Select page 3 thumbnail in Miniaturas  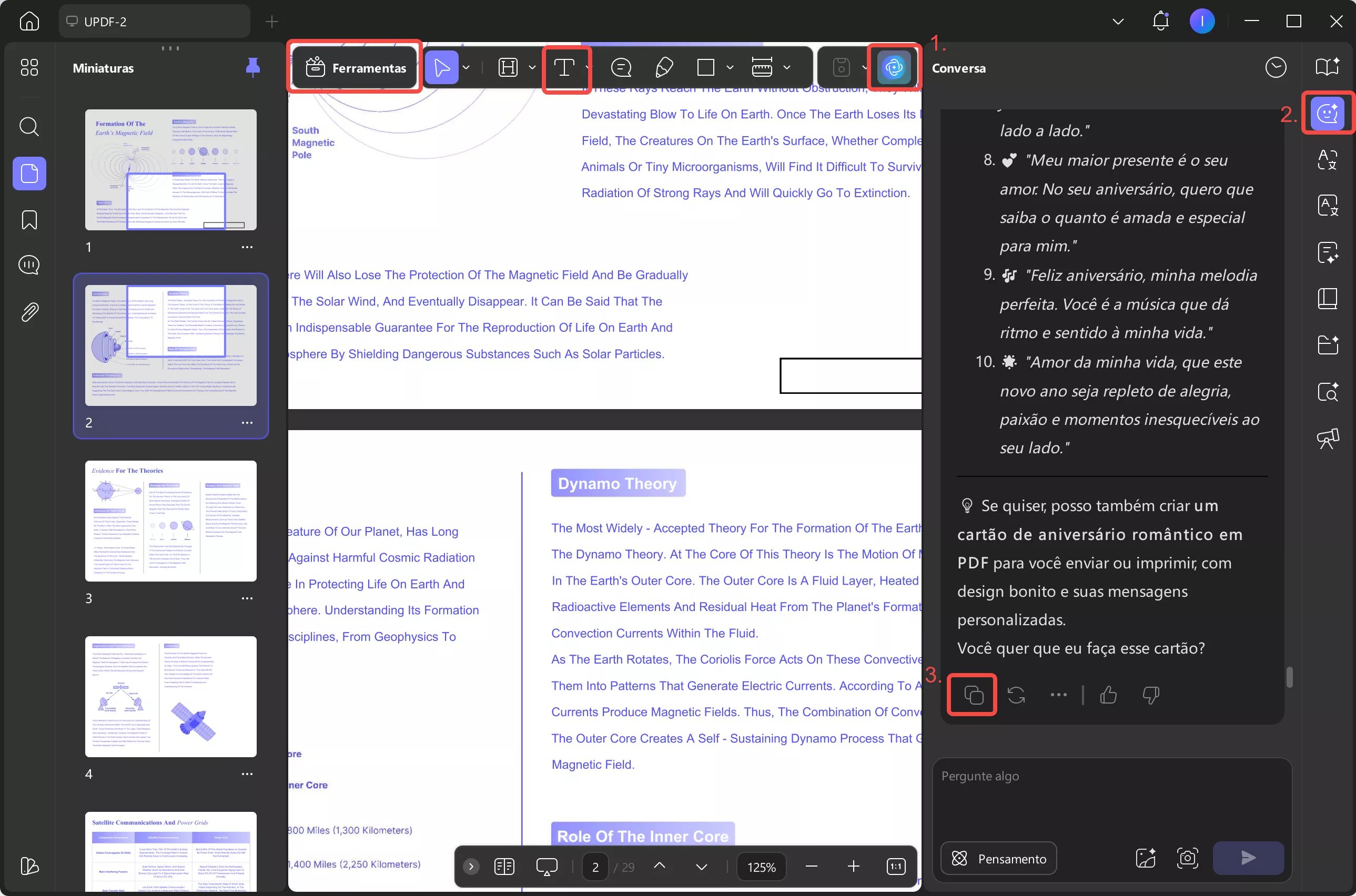[170, 521]
